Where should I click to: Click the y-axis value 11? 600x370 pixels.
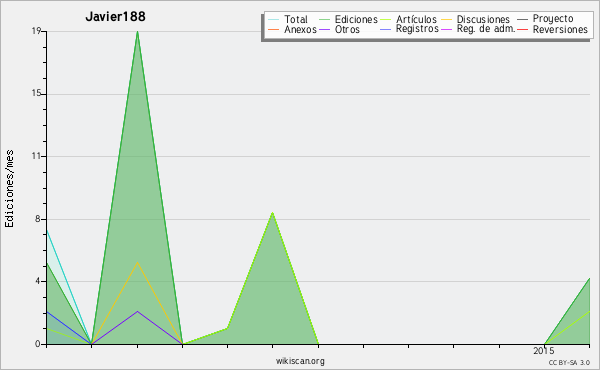[36, 156]
